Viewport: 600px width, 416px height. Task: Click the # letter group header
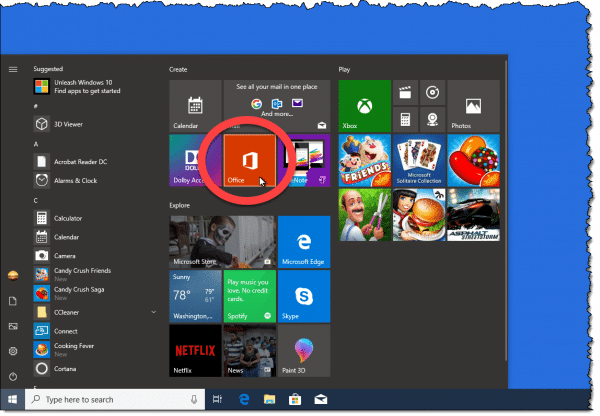36,106
